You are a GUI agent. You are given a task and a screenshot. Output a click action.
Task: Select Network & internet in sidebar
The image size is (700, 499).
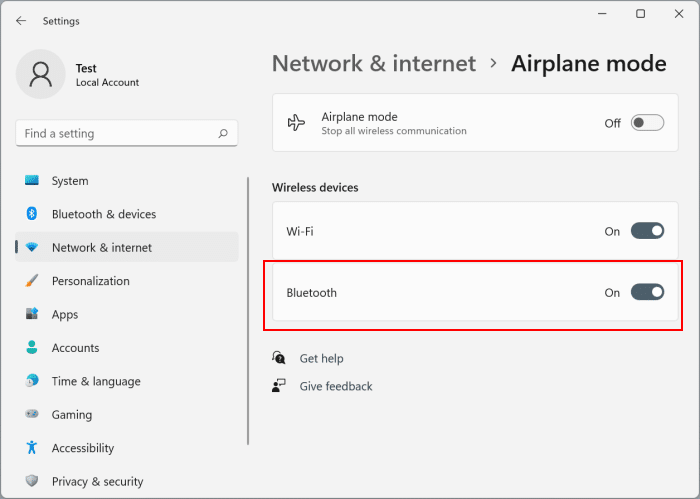(x=127, y=247)
